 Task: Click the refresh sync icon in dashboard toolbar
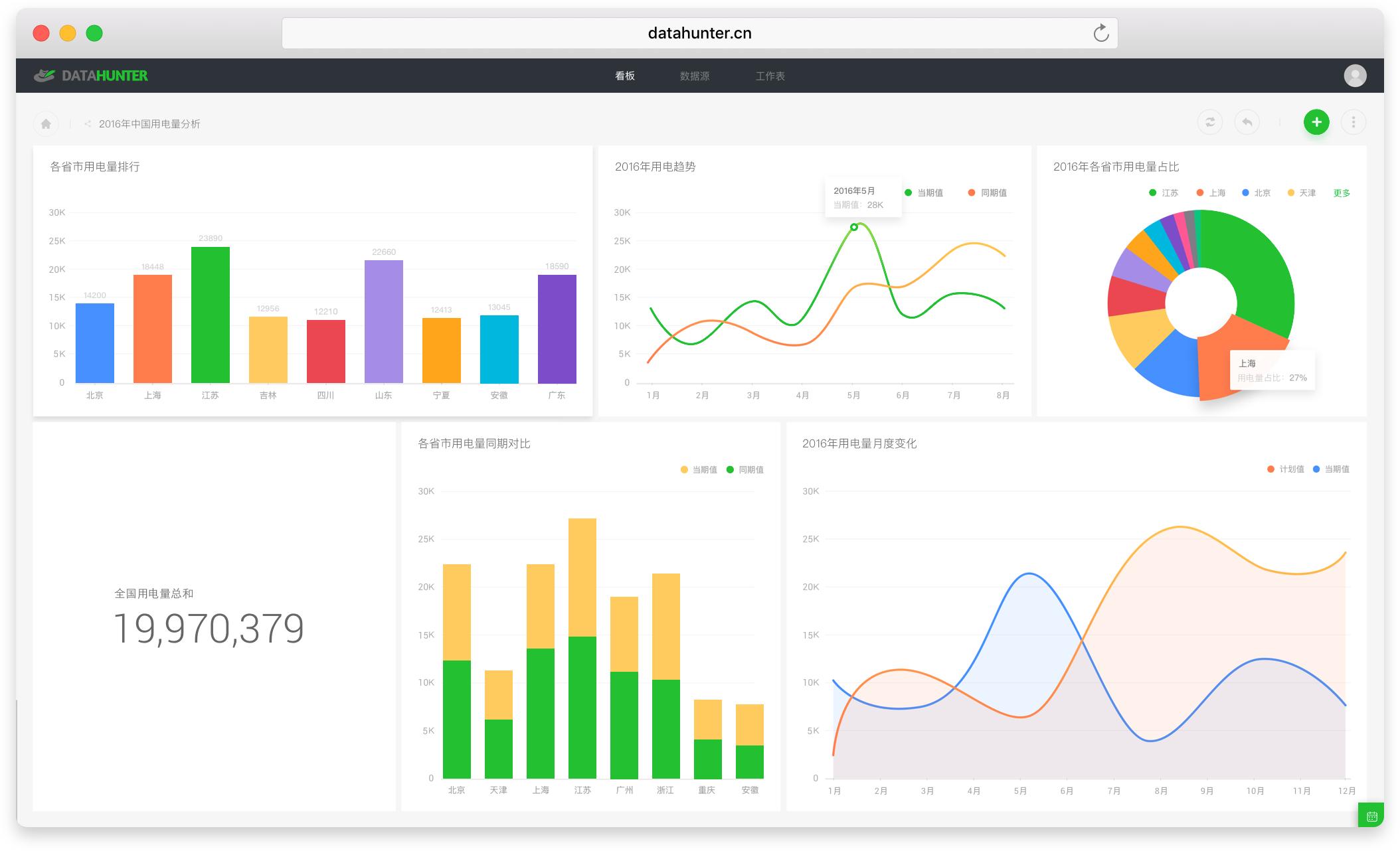pyautogui.click(x=1209, y=122)
